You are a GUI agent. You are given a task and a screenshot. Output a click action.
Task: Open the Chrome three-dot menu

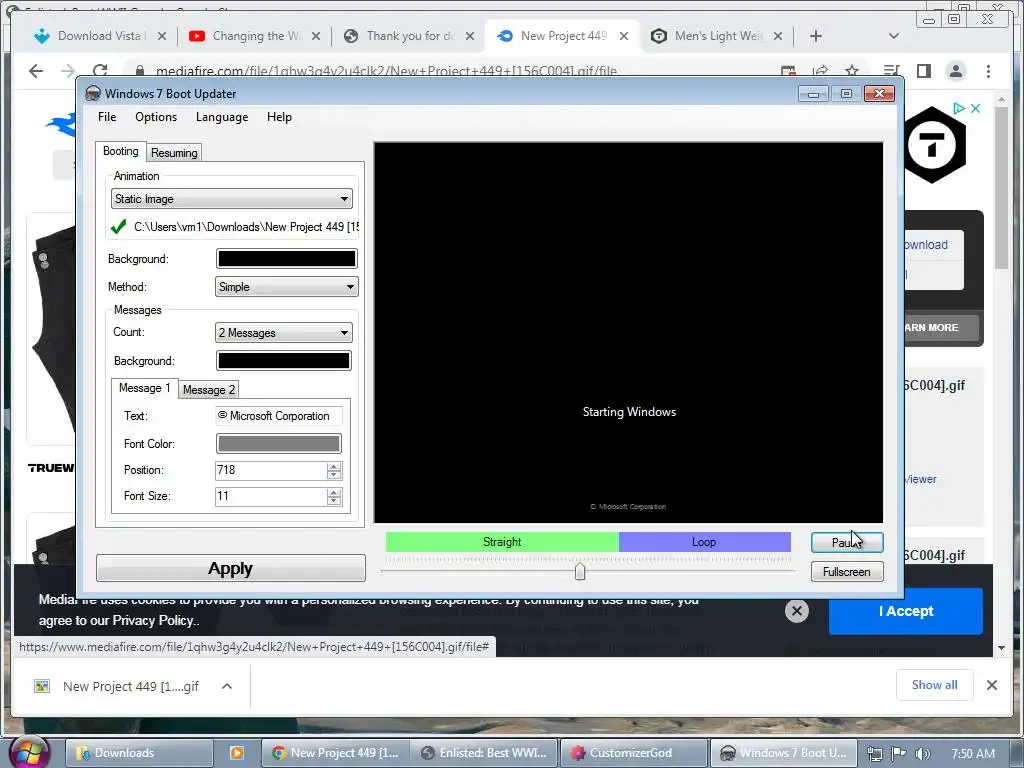[x=988, y=71]
